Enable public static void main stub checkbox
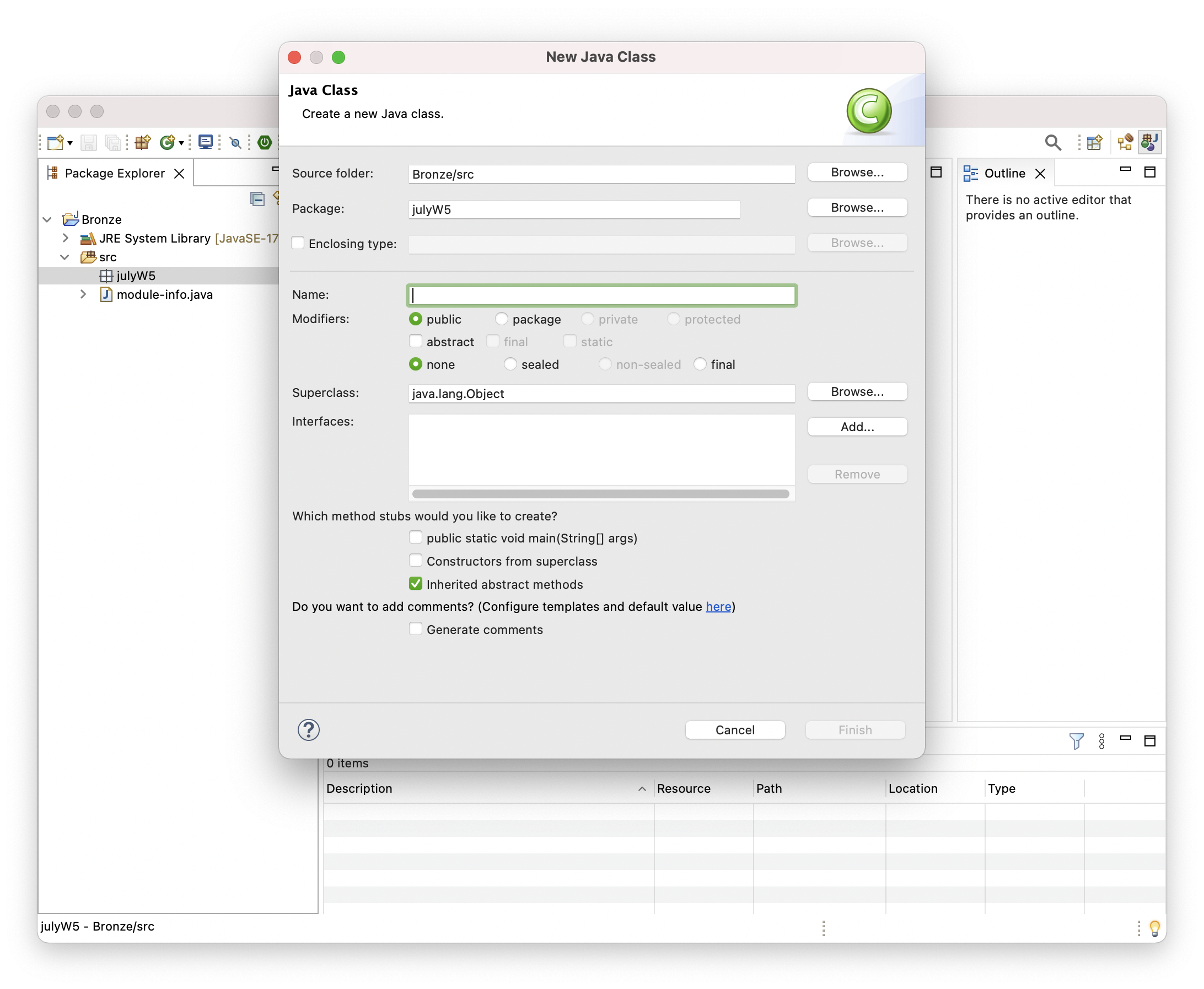Screen dimensions: 1204x989 click(416, 538)
